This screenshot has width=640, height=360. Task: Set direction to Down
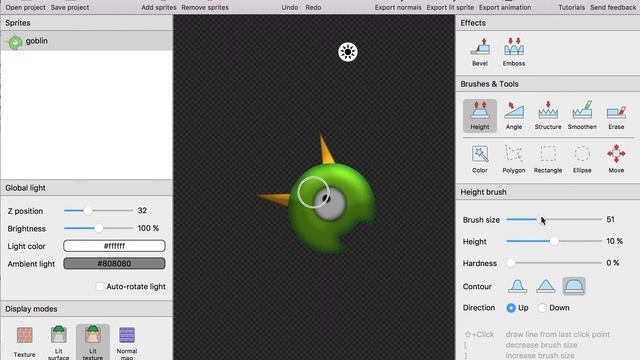coord(542,308)
